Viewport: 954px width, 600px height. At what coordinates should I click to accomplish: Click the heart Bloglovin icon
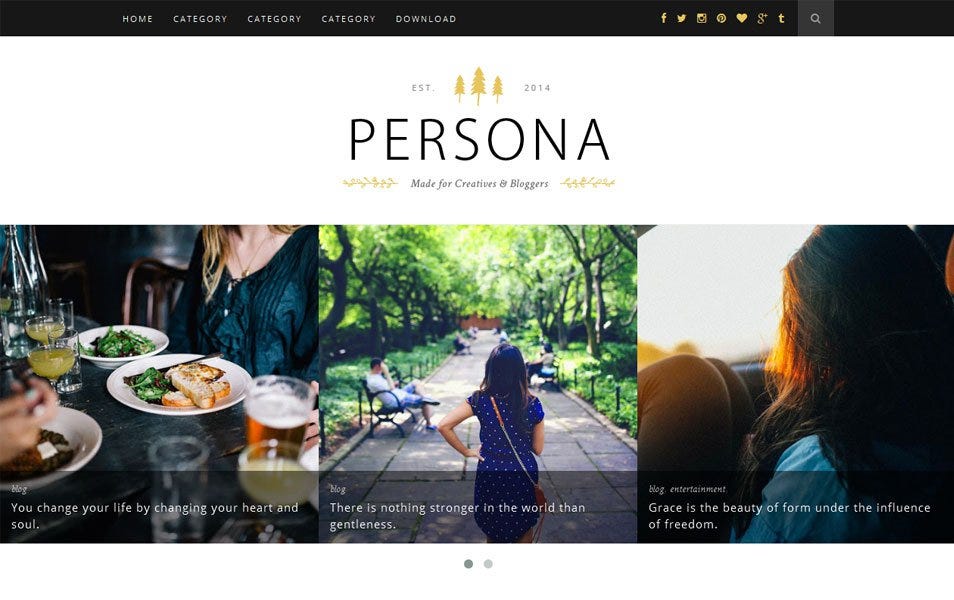click(741, 18)
